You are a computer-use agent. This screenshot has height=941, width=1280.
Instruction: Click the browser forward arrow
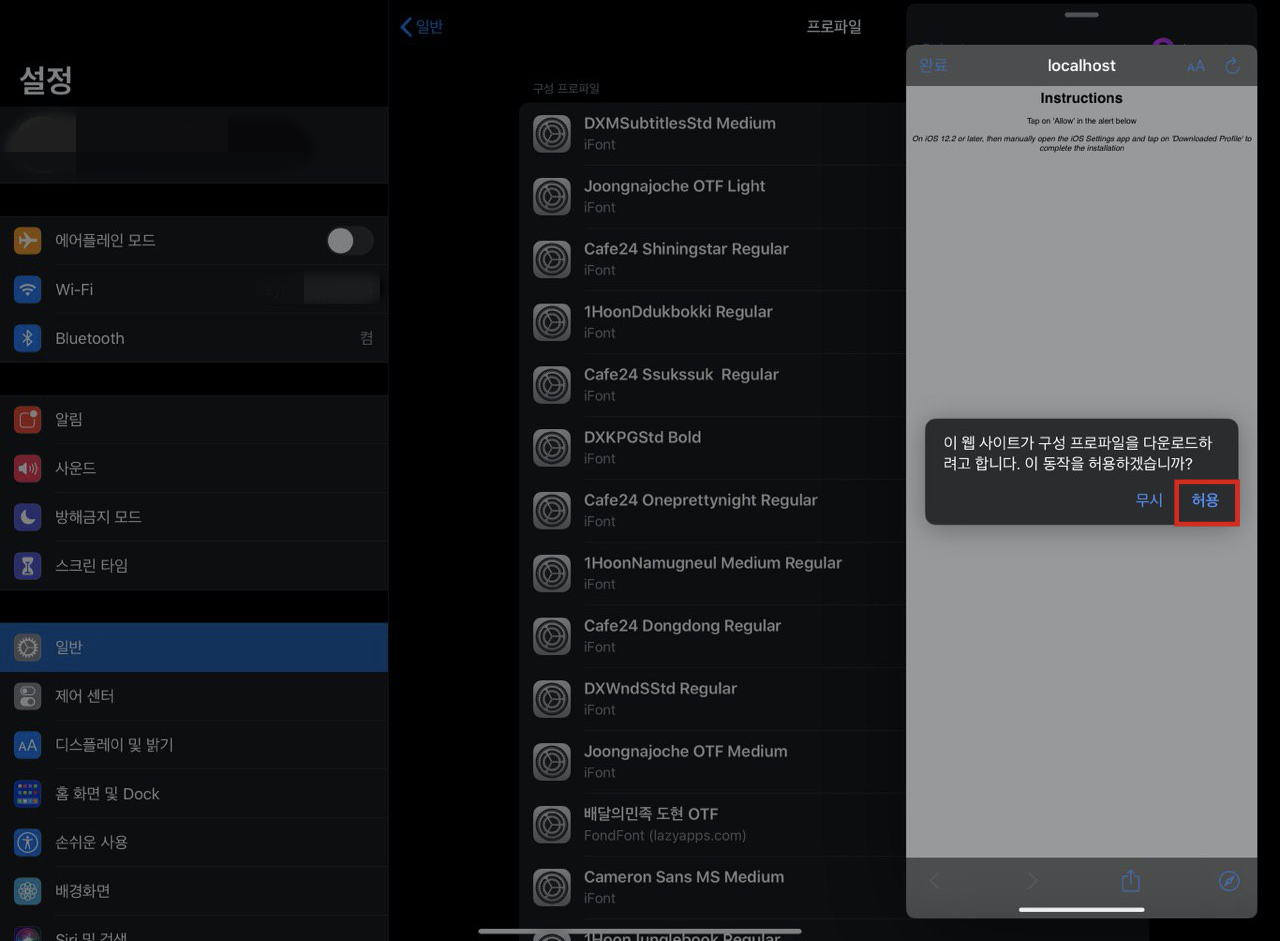click(1032, 881)
